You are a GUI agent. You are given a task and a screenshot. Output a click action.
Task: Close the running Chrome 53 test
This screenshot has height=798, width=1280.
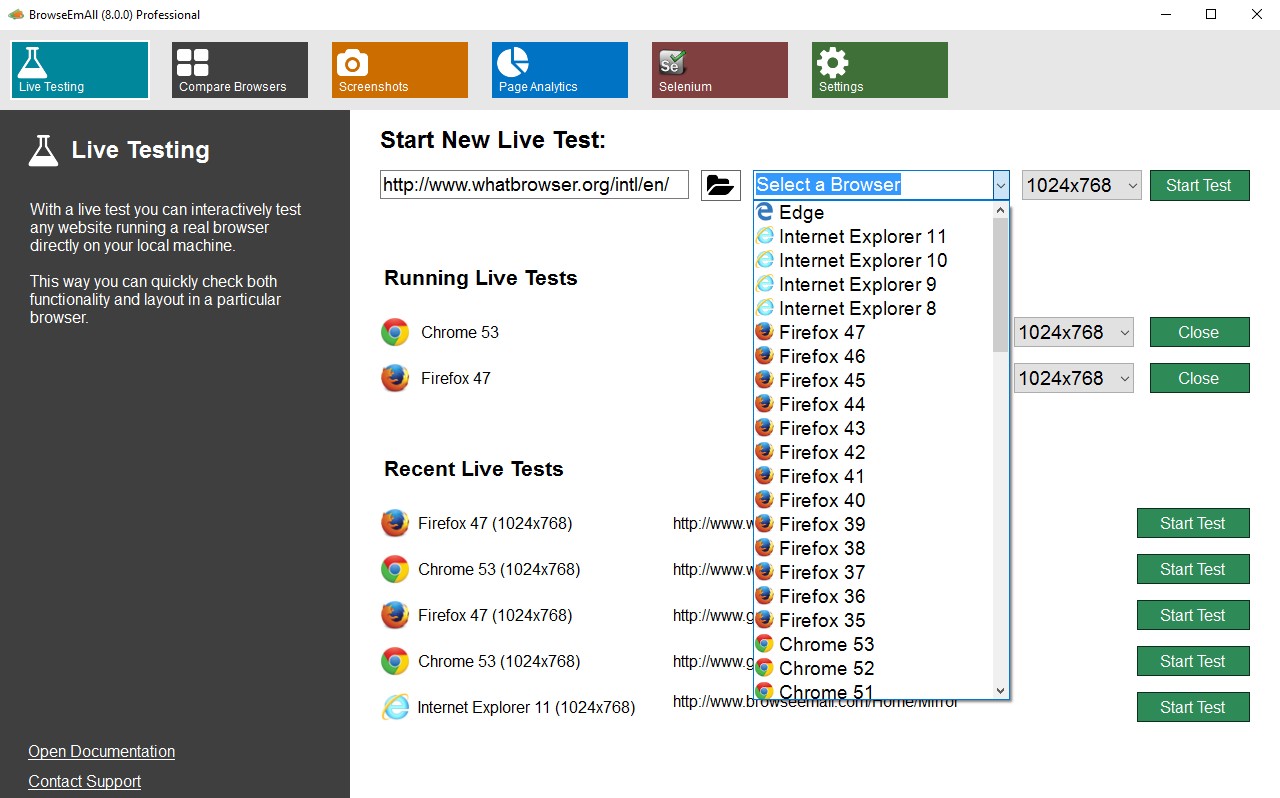click(x=1199, y=332)
